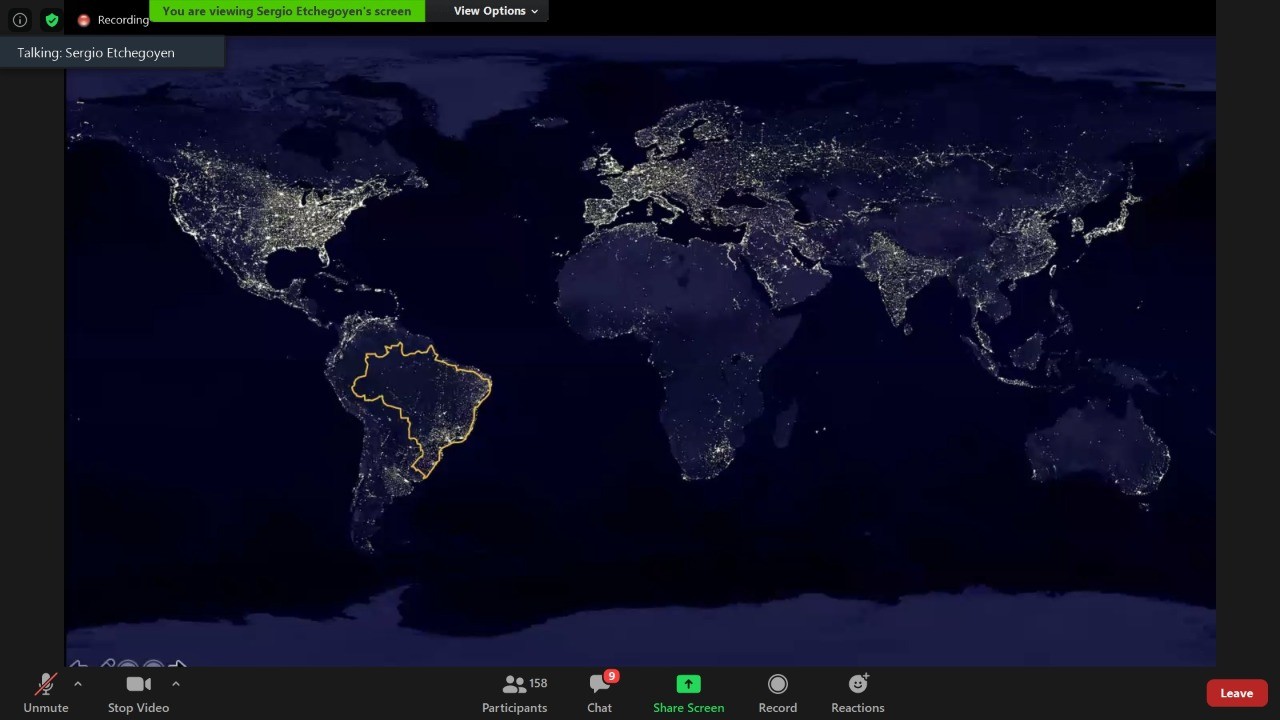The width and height of the screenshot is (1280, 720).
Task: Expand audio options arrow beside Unmute
Action: click(78, 684)
